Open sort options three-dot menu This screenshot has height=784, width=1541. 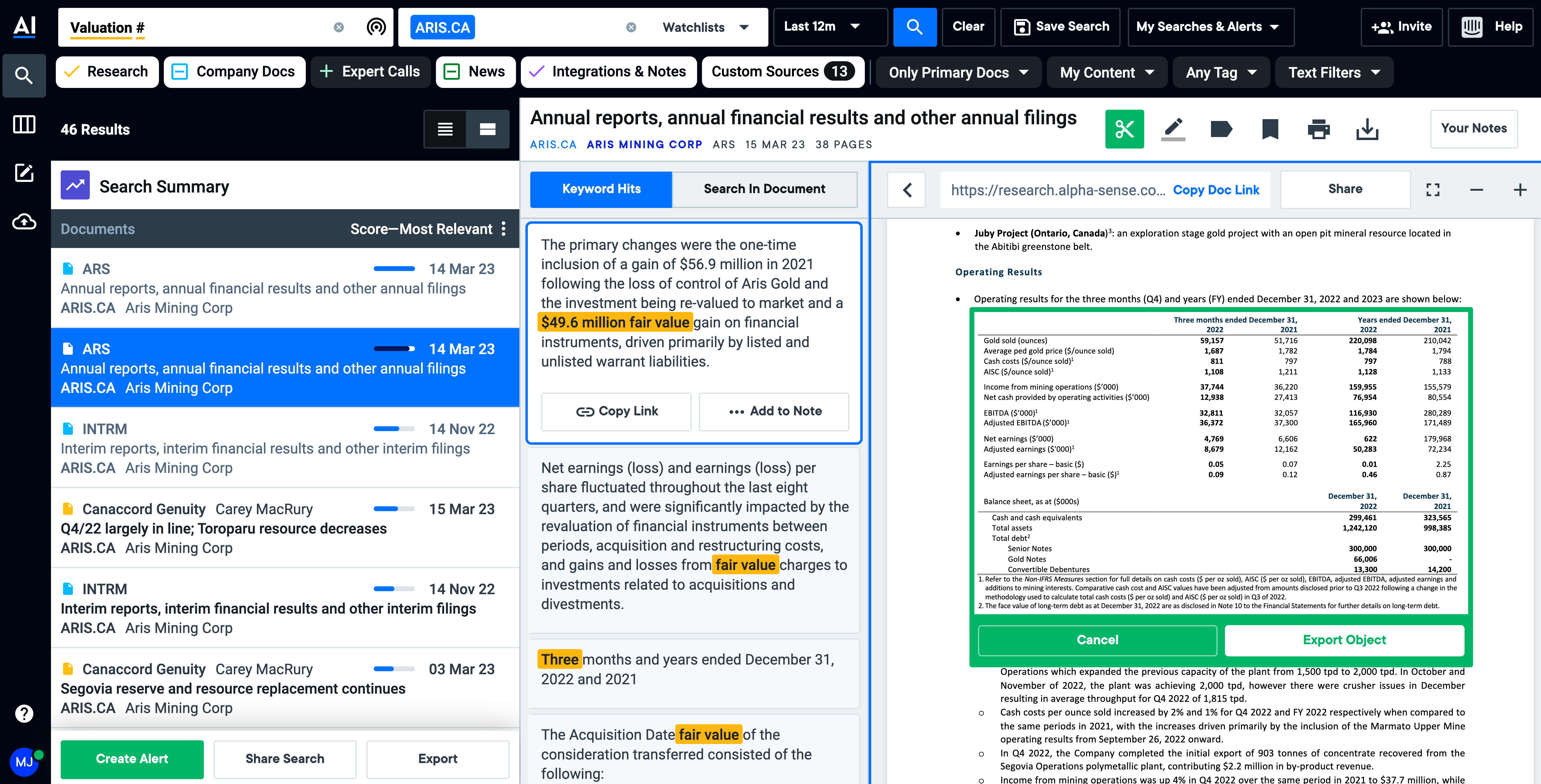(x=504, y=229)
